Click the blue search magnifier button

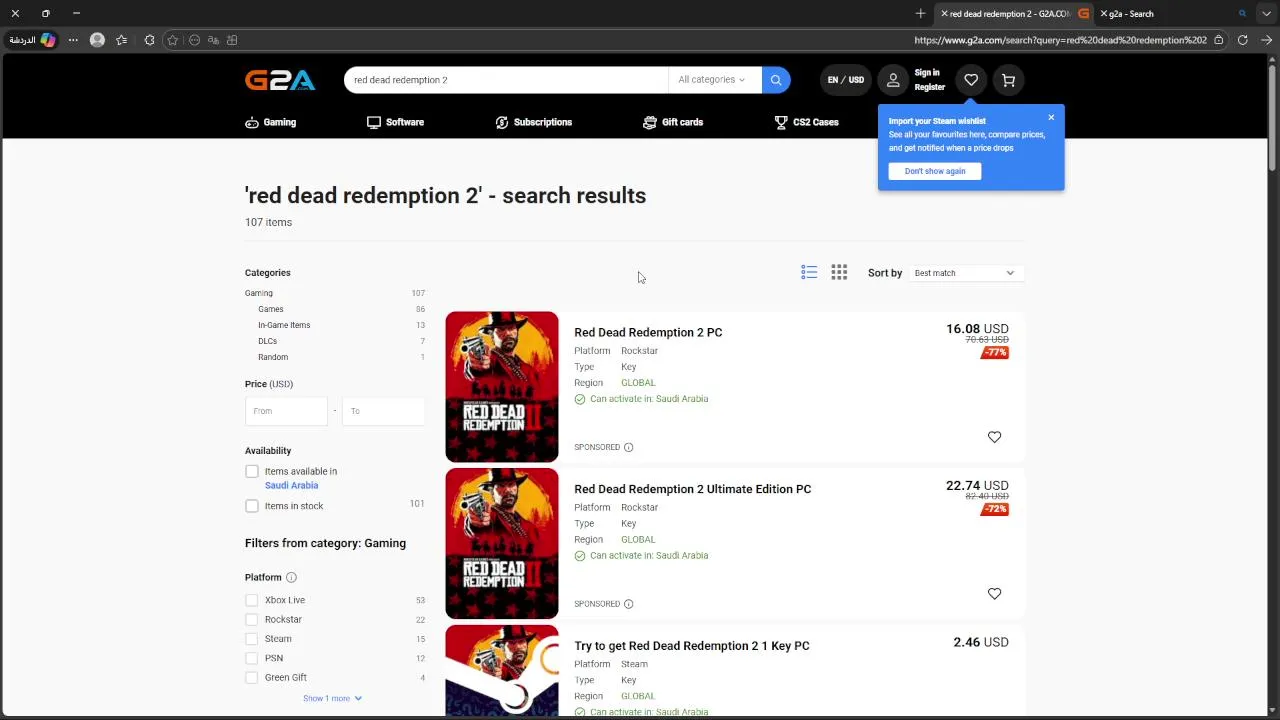click(x=776, y=80)
